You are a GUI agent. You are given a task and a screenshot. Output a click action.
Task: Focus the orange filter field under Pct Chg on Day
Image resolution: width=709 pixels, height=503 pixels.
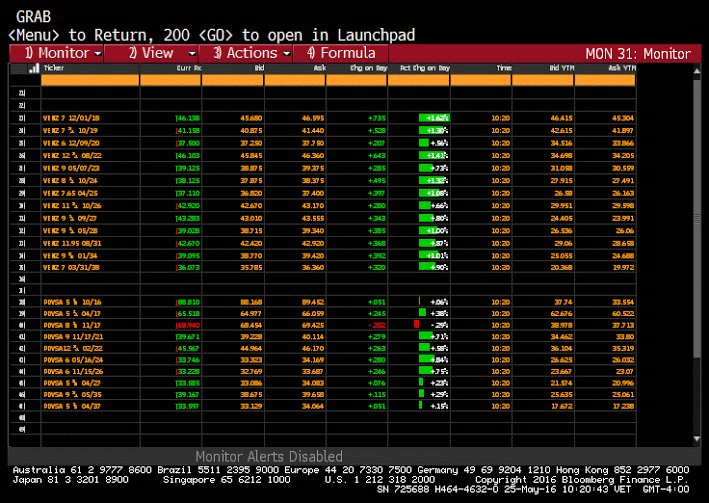[x=419, y=80]
